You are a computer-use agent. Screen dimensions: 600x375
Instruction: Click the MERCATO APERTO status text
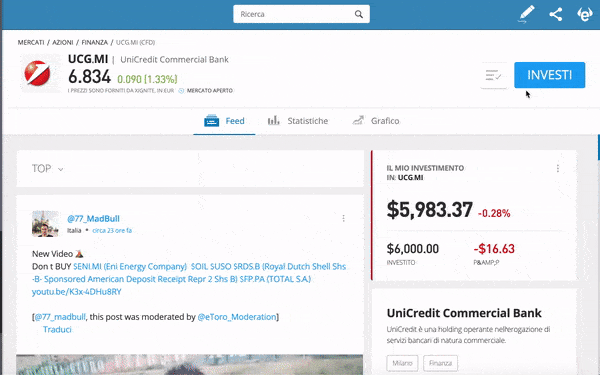(210, 91)
